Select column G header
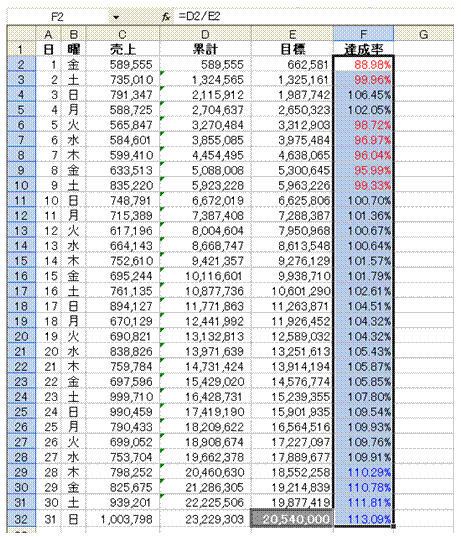Screen dimensions: 461x537 [x=424, y=34]
